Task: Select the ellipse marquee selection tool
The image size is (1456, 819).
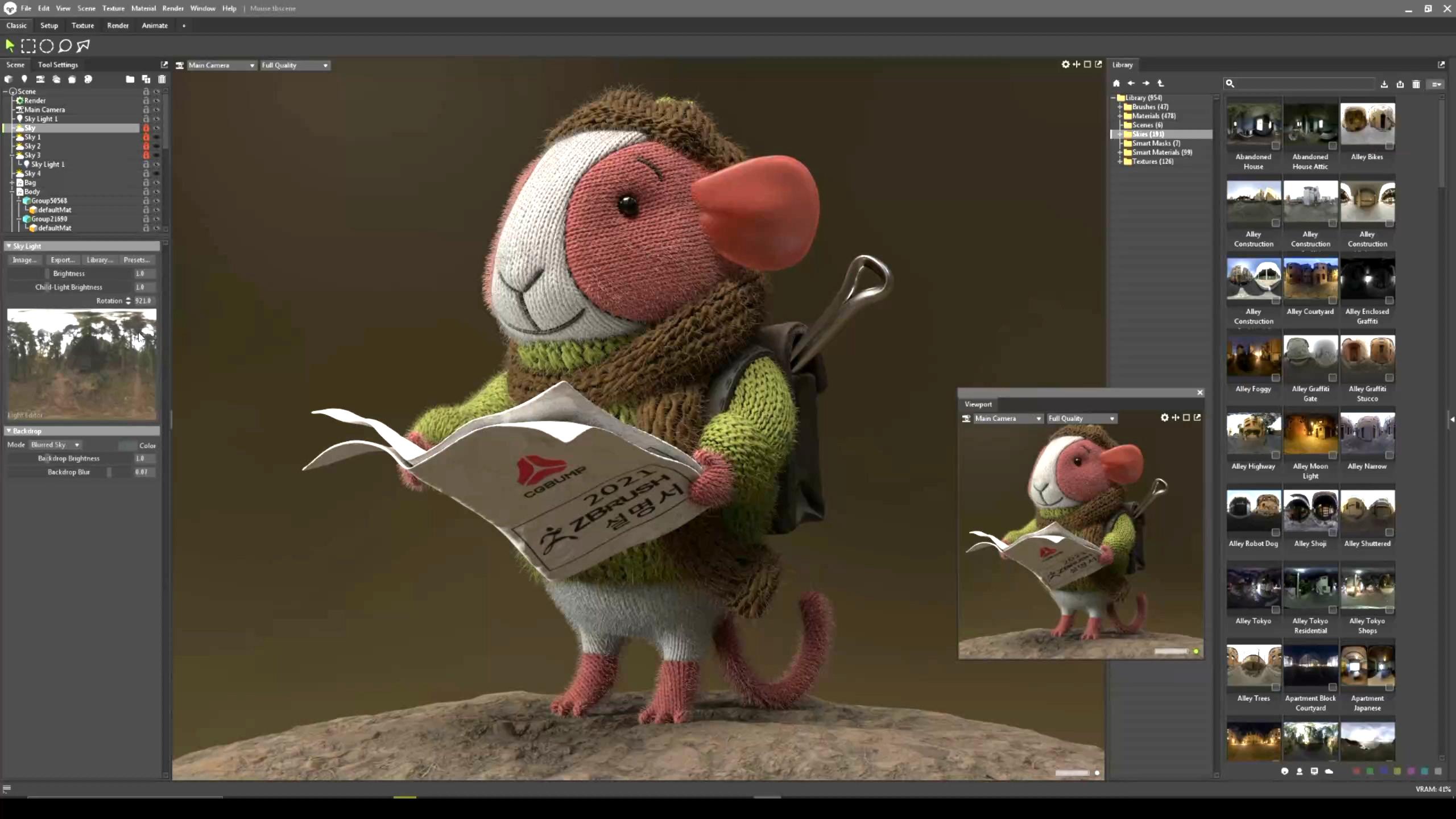Action: tap(47, 45)
